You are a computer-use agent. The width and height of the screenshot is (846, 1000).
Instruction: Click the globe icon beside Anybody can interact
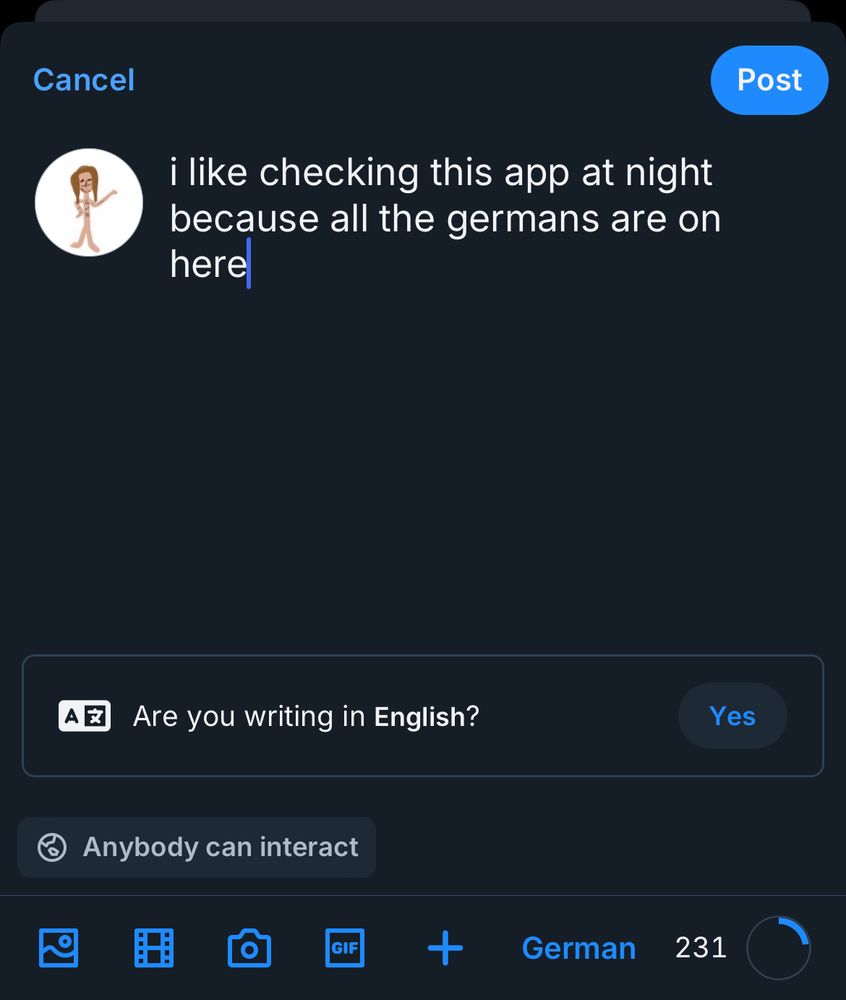pos(52,848)
